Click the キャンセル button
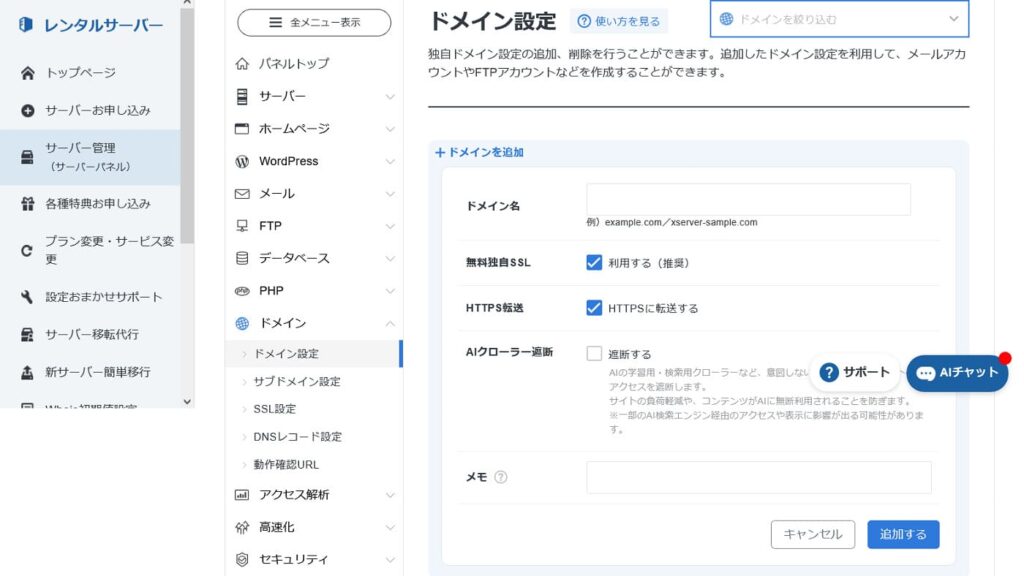This screenshot has height=576, width=1024. point(812,534)
